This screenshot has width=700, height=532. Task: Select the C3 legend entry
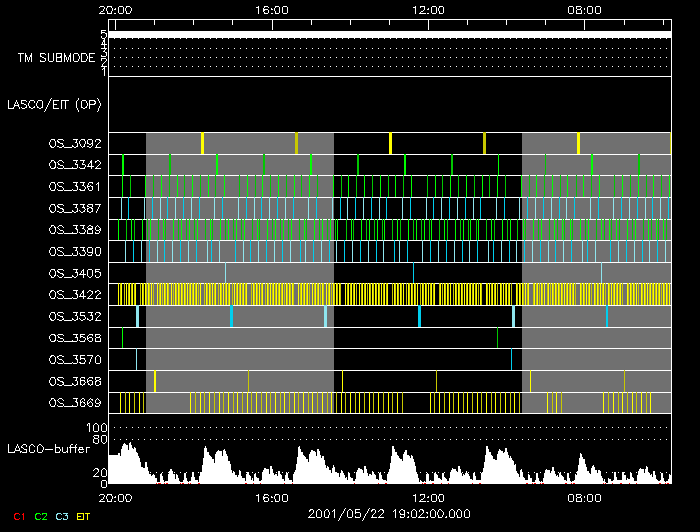tap(62, 517)
